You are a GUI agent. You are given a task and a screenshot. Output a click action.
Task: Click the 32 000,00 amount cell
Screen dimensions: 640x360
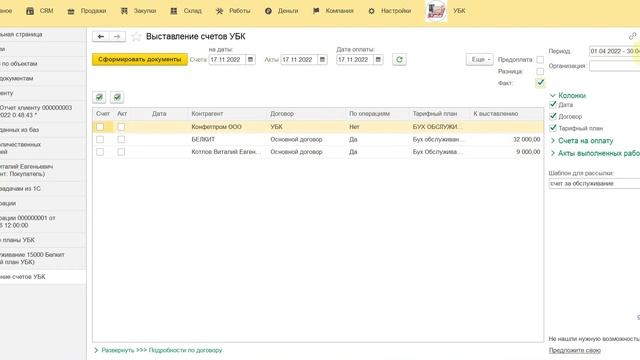[x=507, y=140]
